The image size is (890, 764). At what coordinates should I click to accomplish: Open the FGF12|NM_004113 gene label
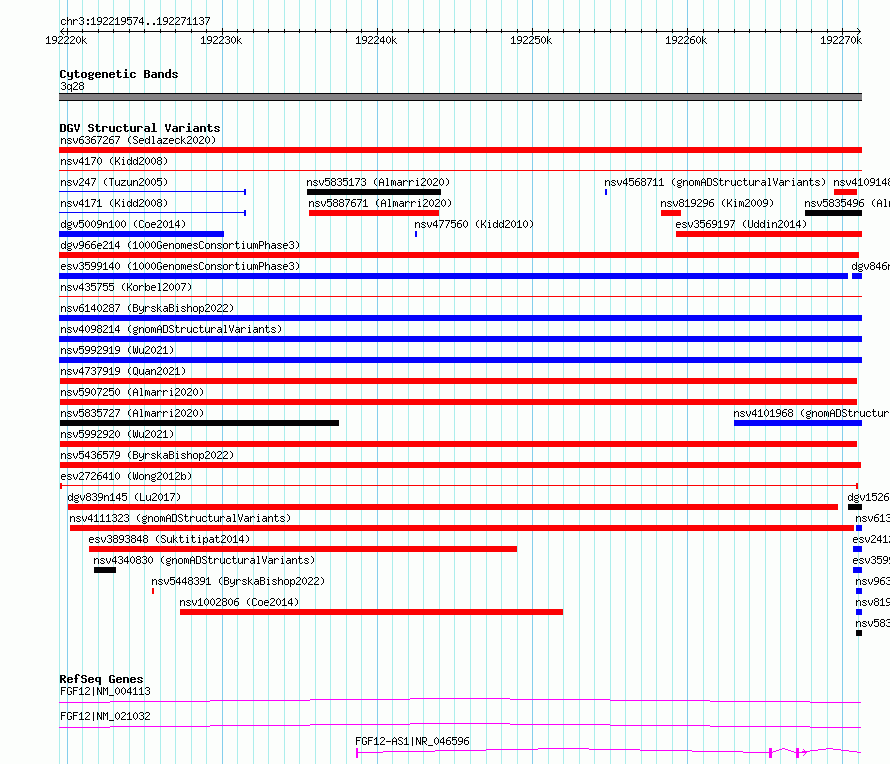[106, 691]
